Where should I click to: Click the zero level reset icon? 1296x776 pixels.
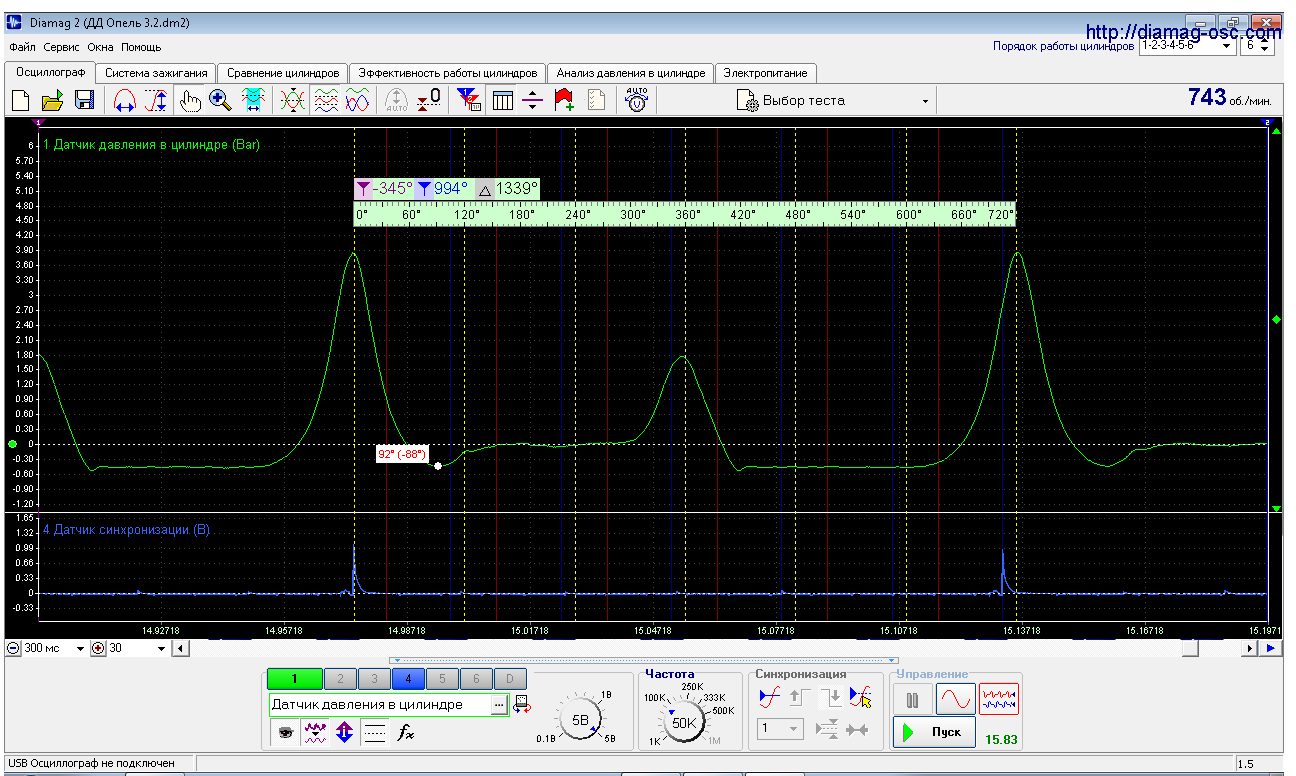(x=429, y=100)
